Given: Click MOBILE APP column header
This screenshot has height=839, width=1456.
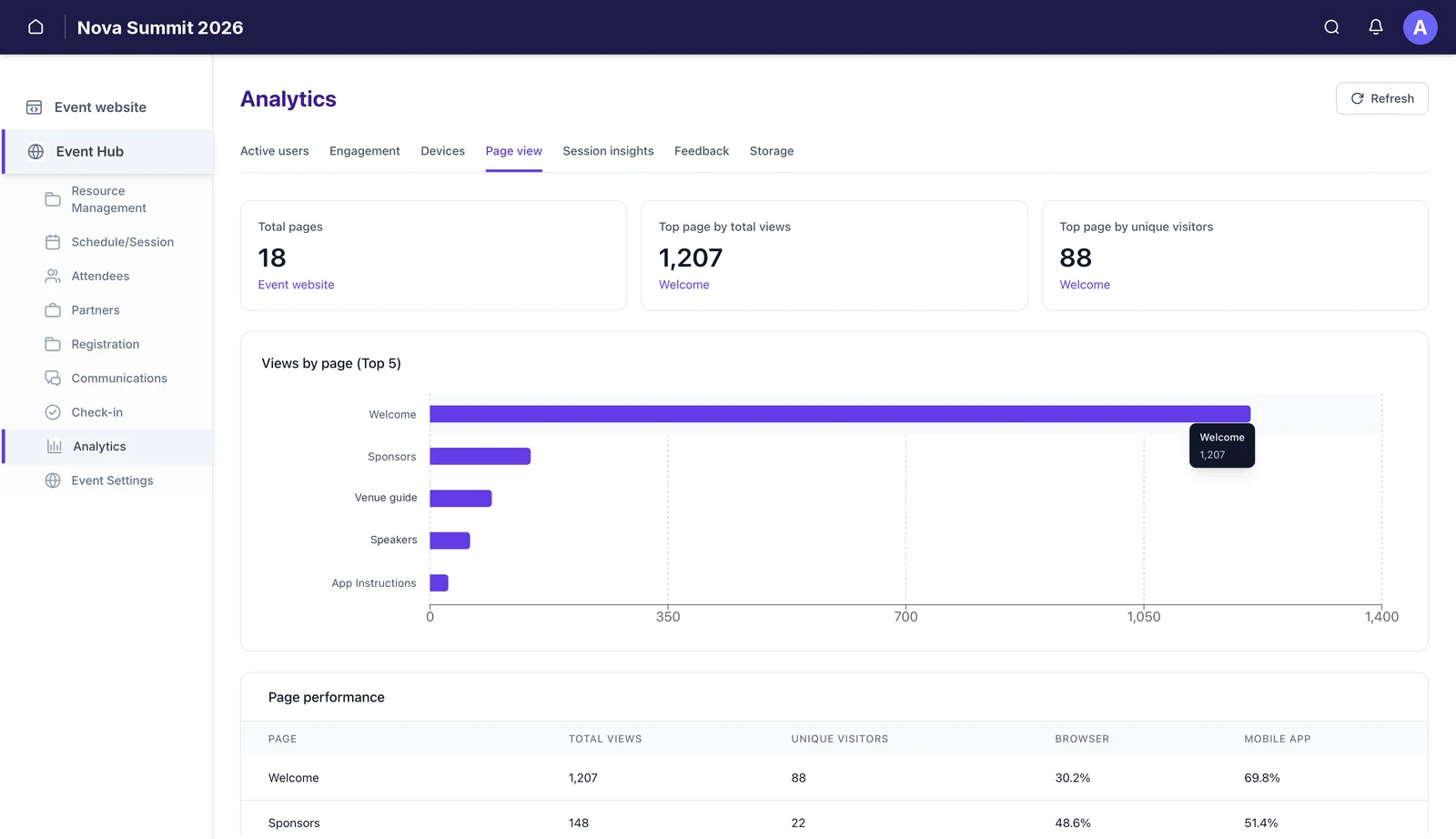Looking at the screenshot, I should [1277, 739].
